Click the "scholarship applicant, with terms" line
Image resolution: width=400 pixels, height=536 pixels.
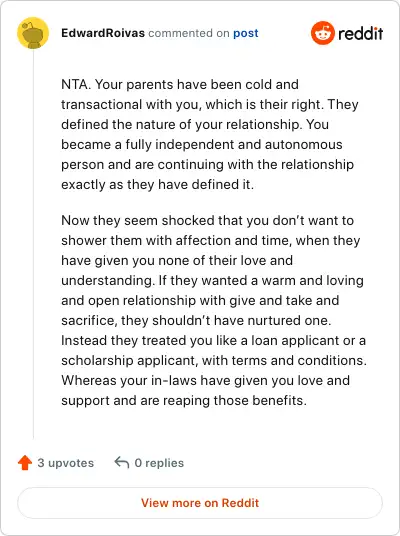pos(214,361)
